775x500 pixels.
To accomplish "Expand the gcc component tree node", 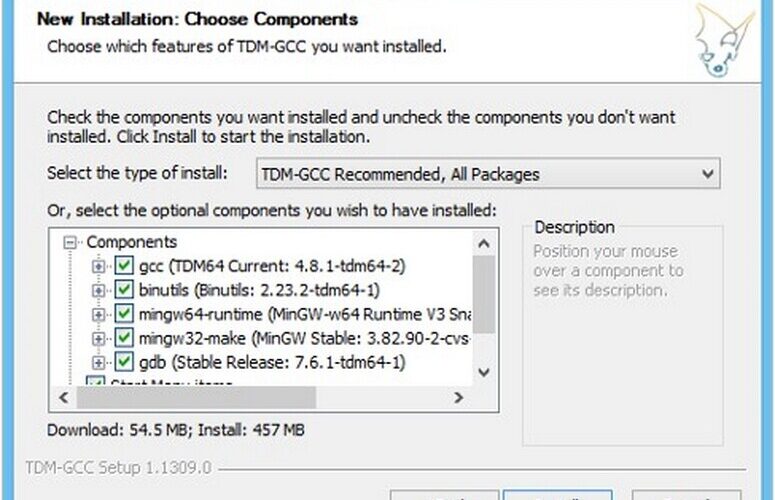I will [98, 266].
